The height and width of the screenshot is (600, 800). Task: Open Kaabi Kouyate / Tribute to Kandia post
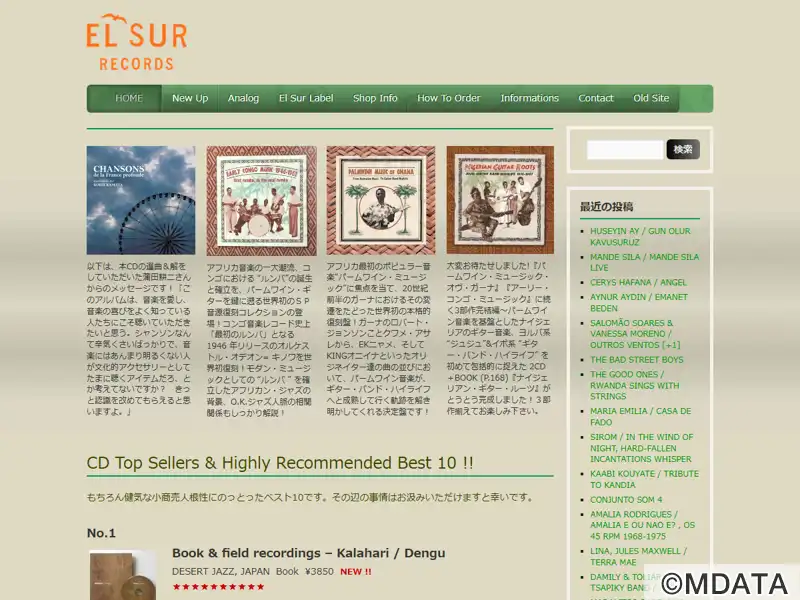click(644, 479)
